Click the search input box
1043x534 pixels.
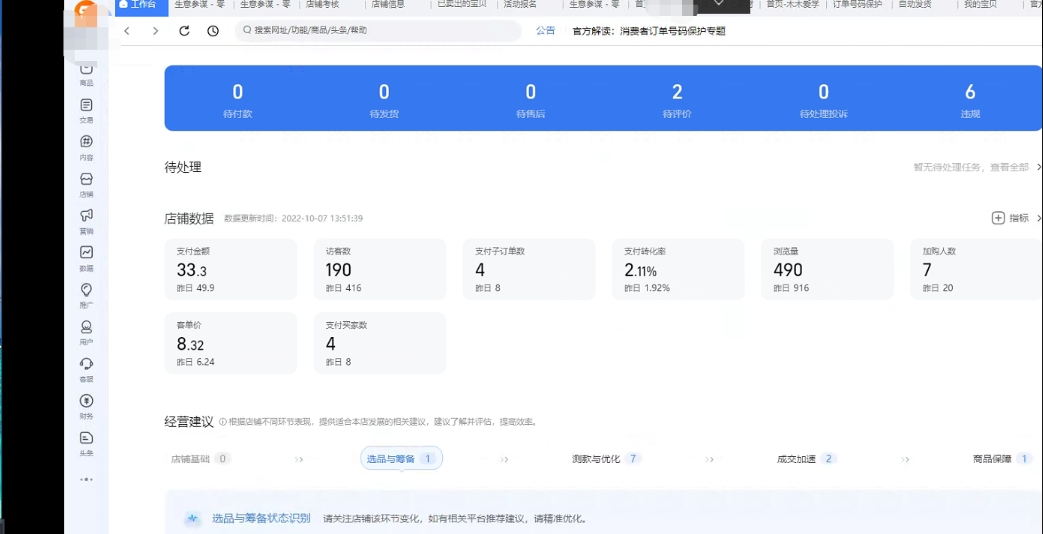click(x=380, y=31)
